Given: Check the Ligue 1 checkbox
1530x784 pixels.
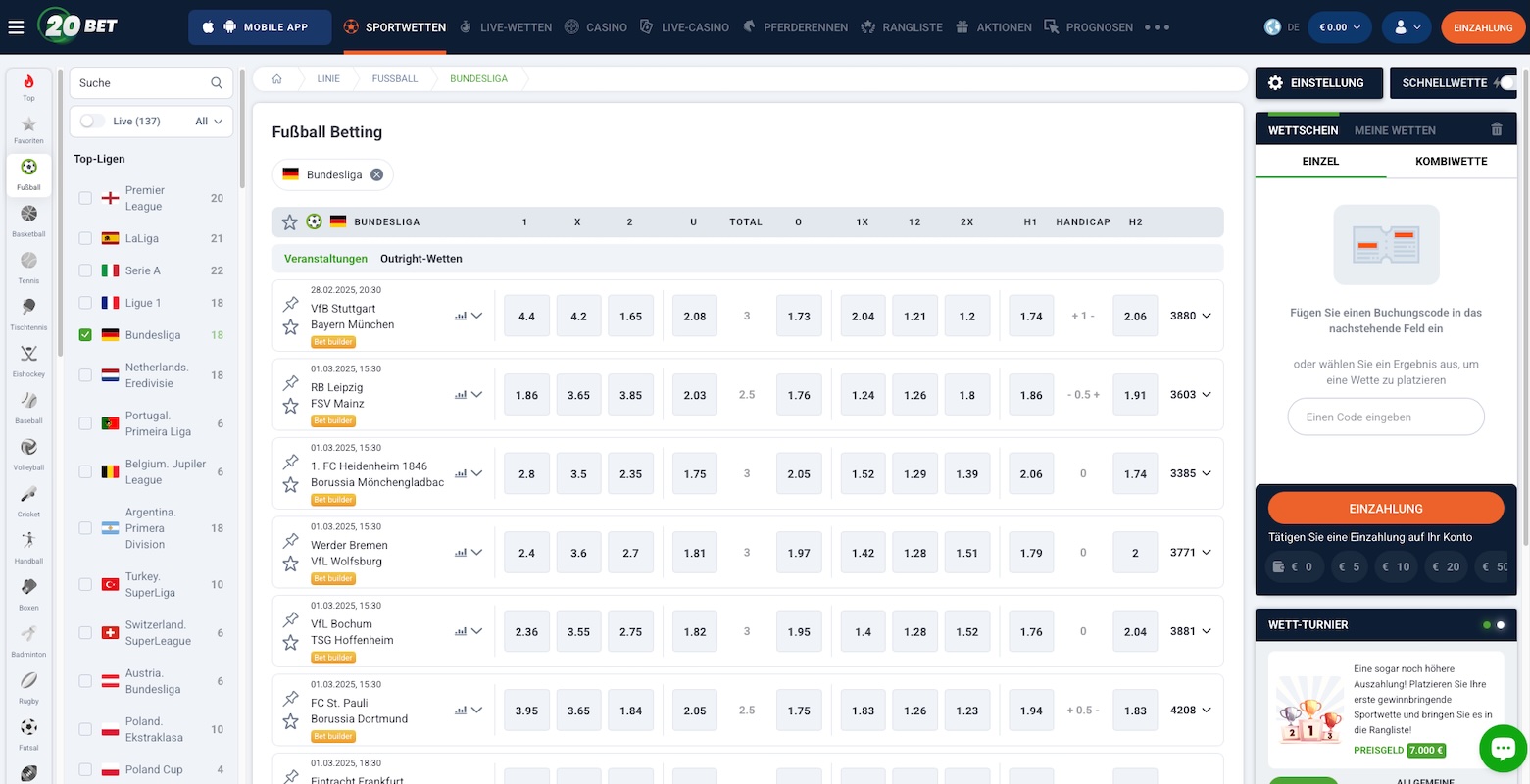Looking at the screenshot, I should (85, 303).
